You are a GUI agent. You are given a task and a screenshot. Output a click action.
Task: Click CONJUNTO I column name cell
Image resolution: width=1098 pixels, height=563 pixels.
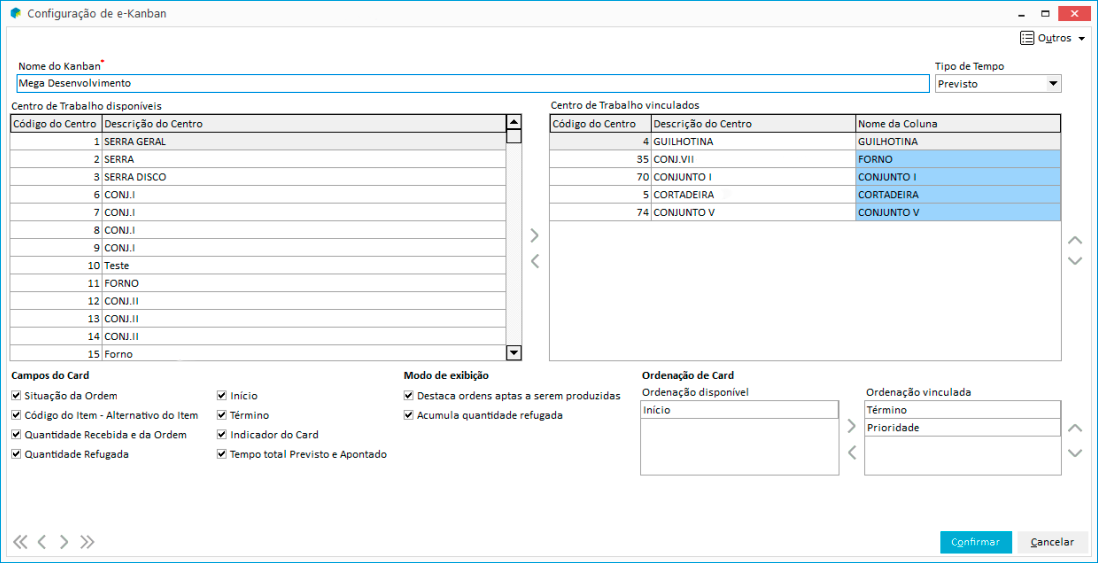(x=958, y=176)
